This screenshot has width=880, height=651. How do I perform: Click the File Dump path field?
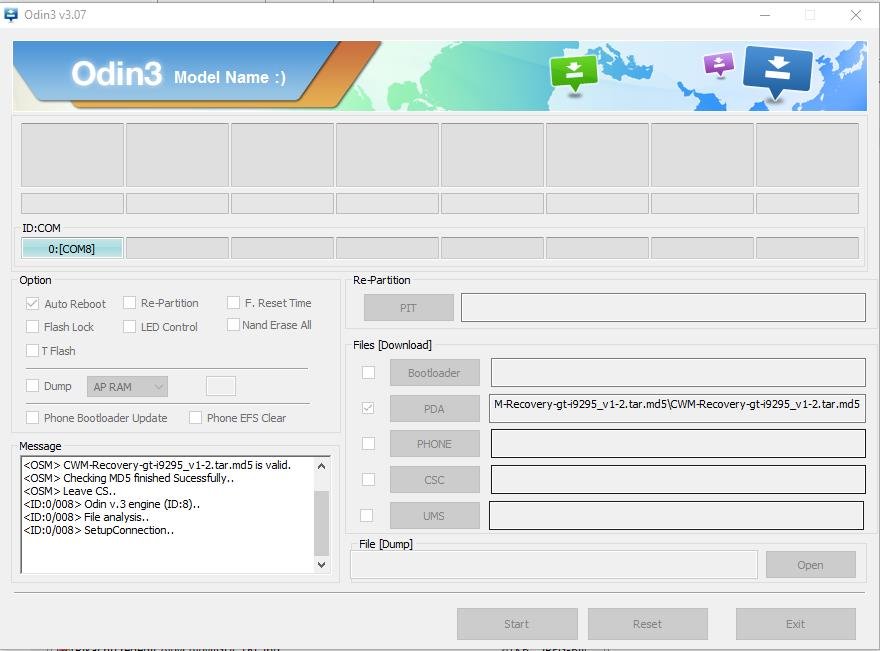(554, 565)
